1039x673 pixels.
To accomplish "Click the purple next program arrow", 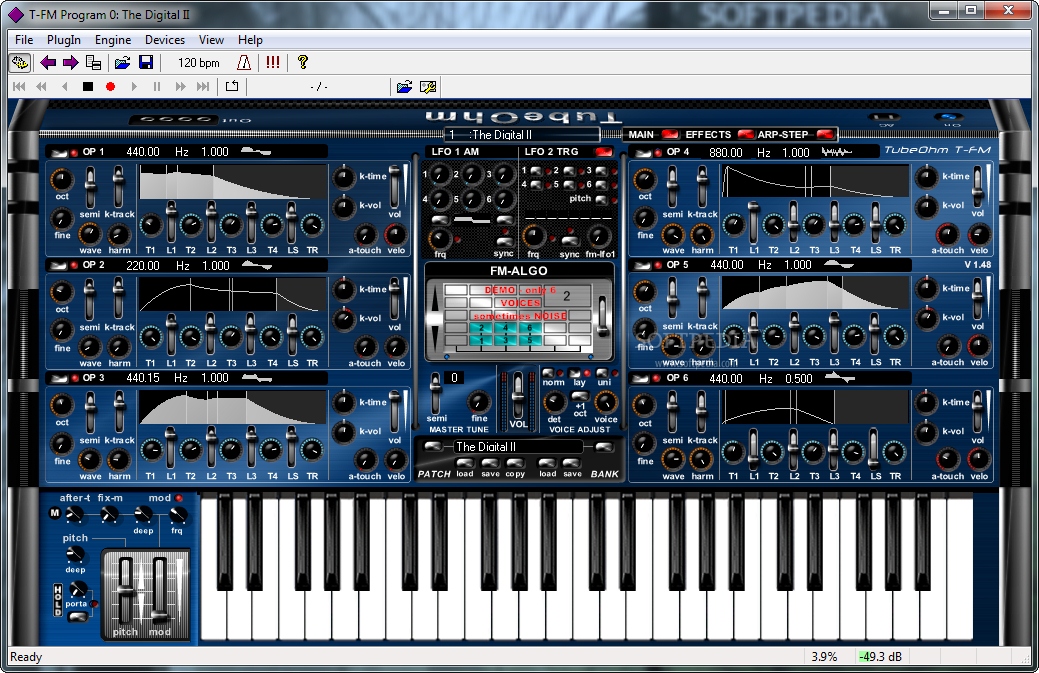I will coord(70,63).
